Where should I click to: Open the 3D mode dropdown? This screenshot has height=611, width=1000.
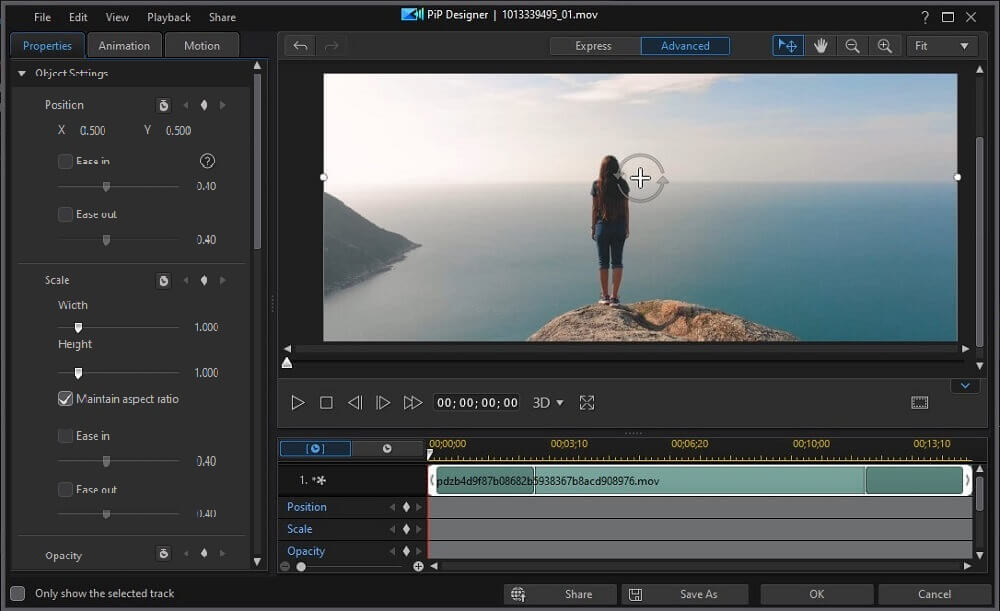coord(548,403)
